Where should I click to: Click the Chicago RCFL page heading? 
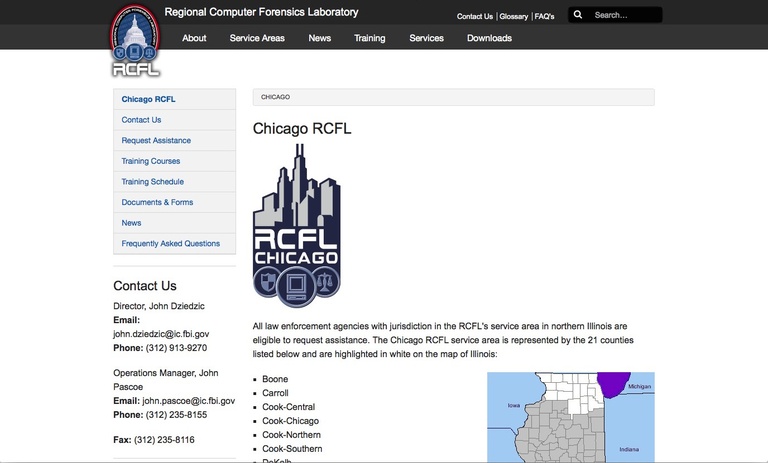tap(302, 128)
